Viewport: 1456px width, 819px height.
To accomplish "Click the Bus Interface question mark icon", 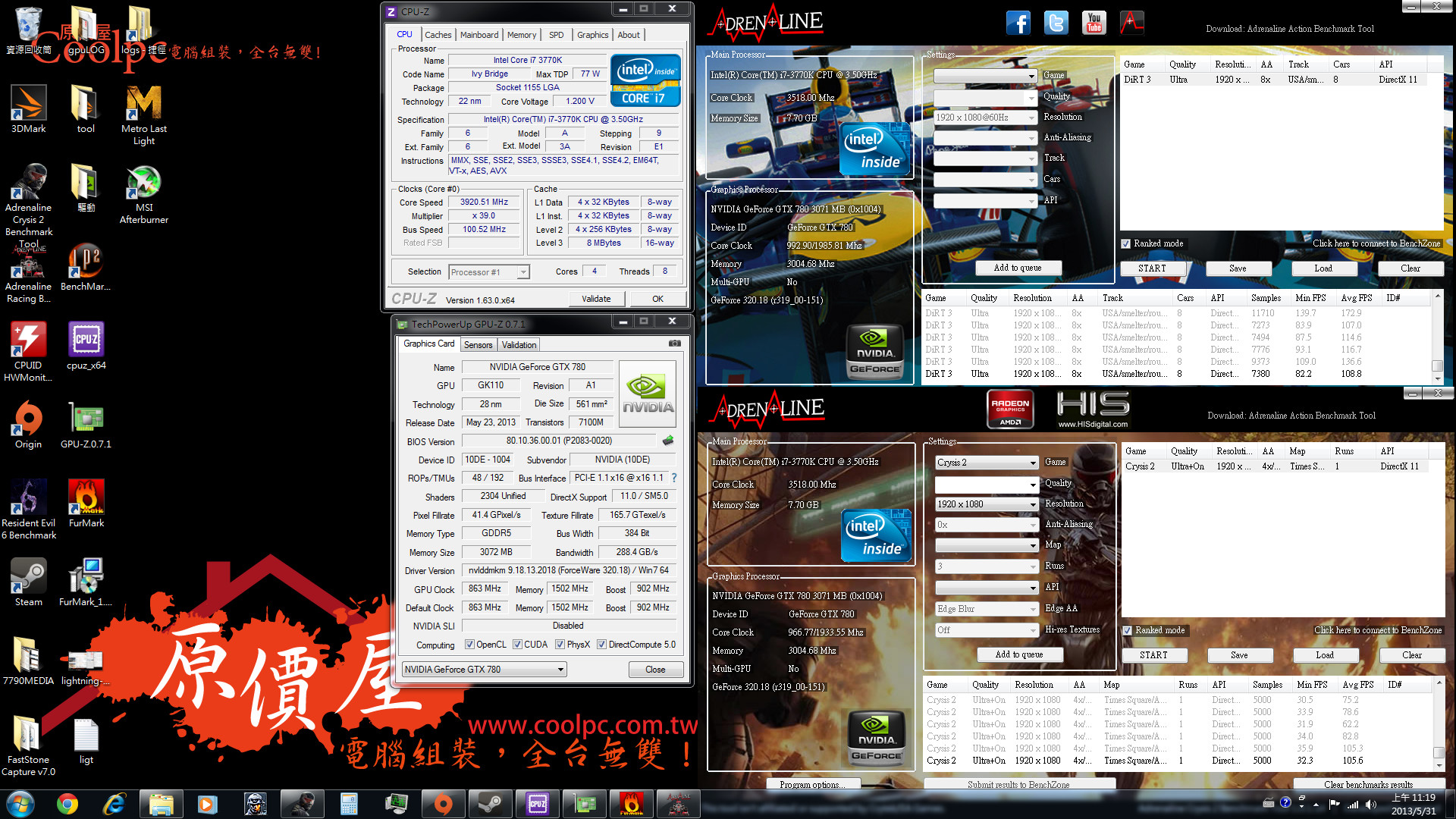I will 674,478.
